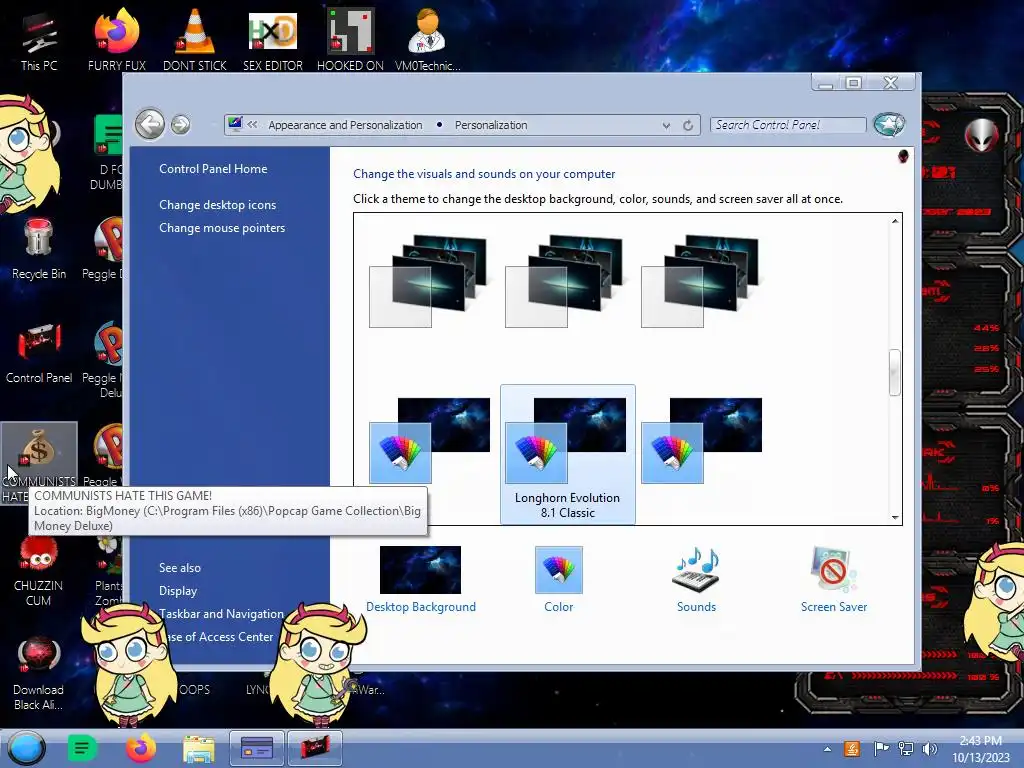Click the theme list scroll down arrow
This screenshot has height=768, width=1024.
[x=895, y=517]
